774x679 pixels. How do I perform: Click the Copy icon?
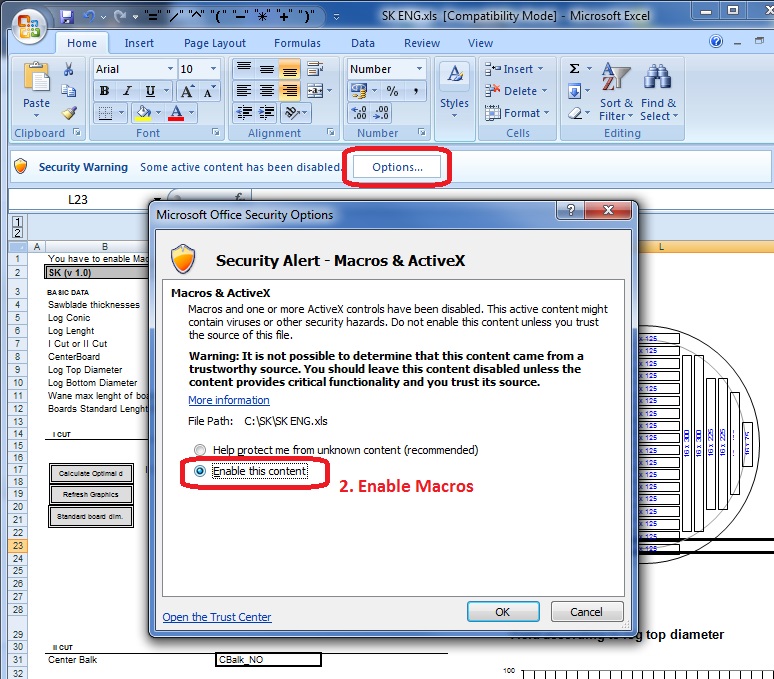pos(69,91)
